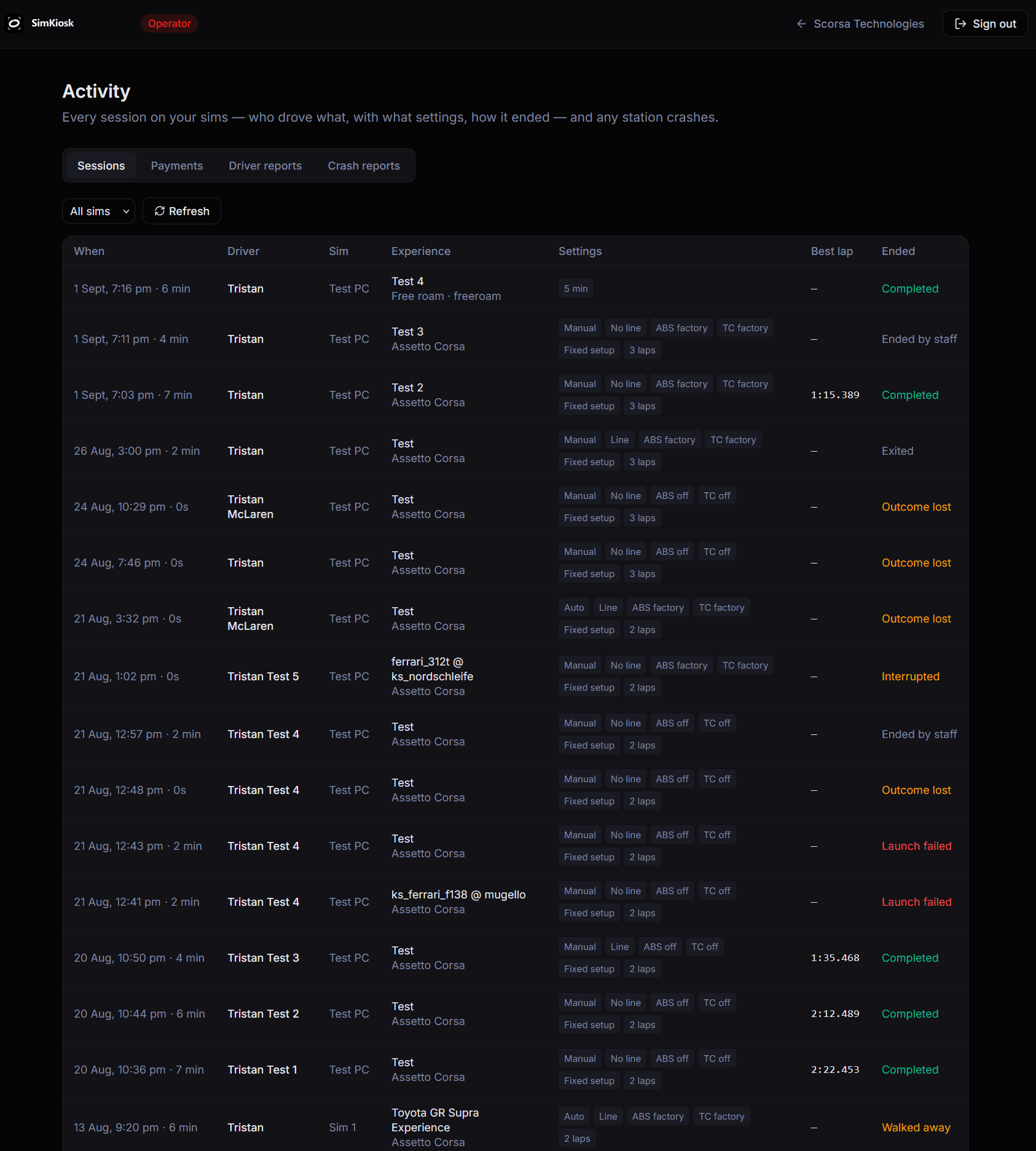Click the SimKiosk brand name
The height and width of the screenshot is (1151, 1036).
[x=53, y=23]
